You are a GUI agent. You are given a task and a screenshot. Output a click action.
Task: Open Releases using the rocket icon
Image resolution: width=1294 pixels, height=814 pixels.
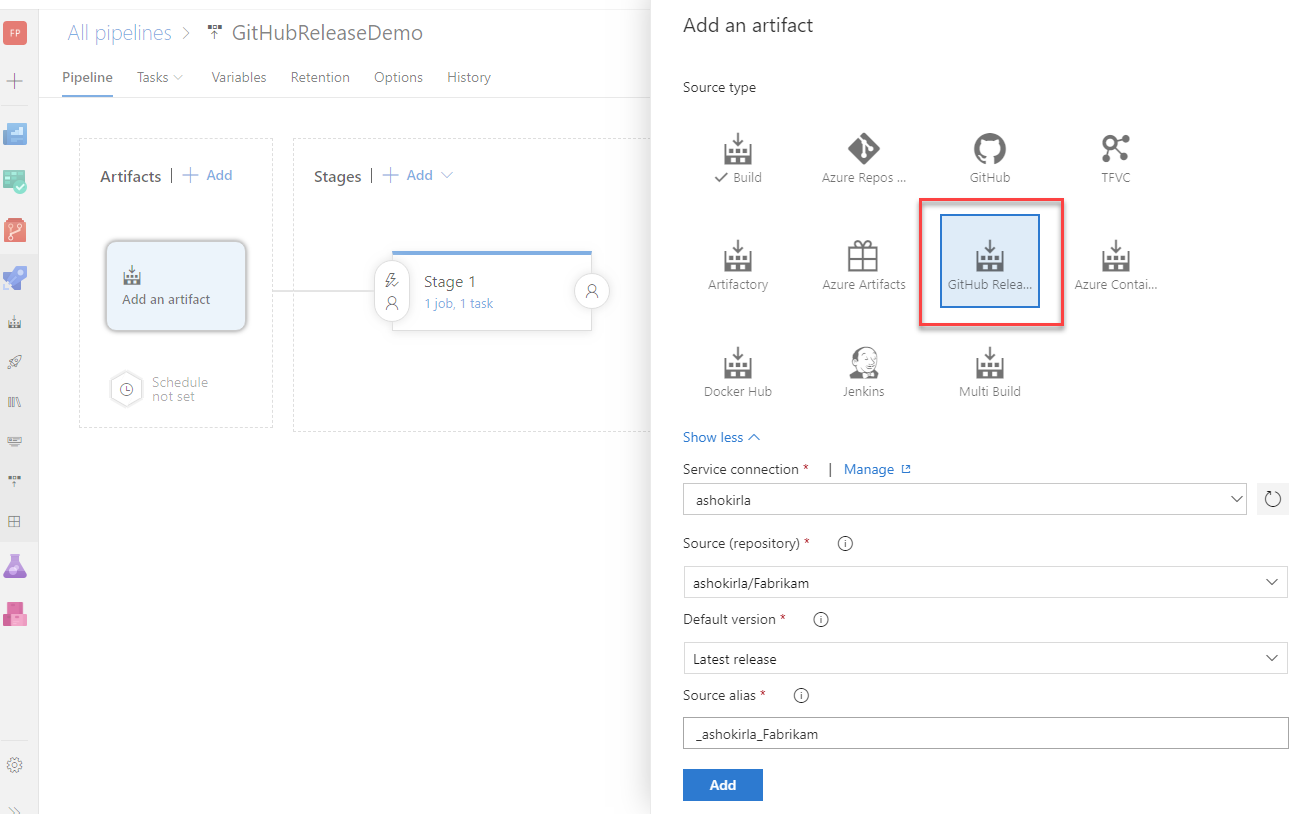(x=15, y=361)
